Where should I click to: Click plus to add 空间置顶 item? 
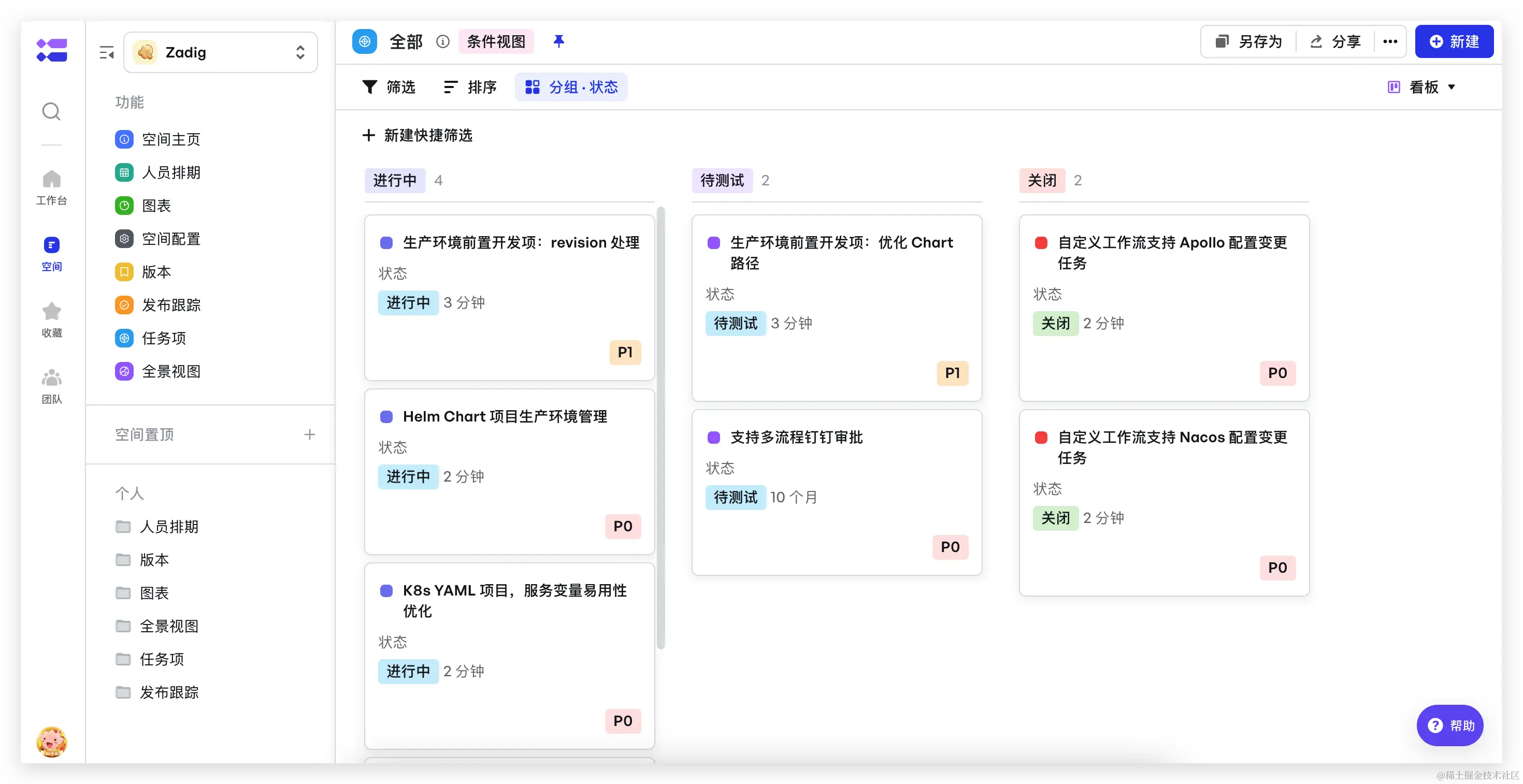309,435
